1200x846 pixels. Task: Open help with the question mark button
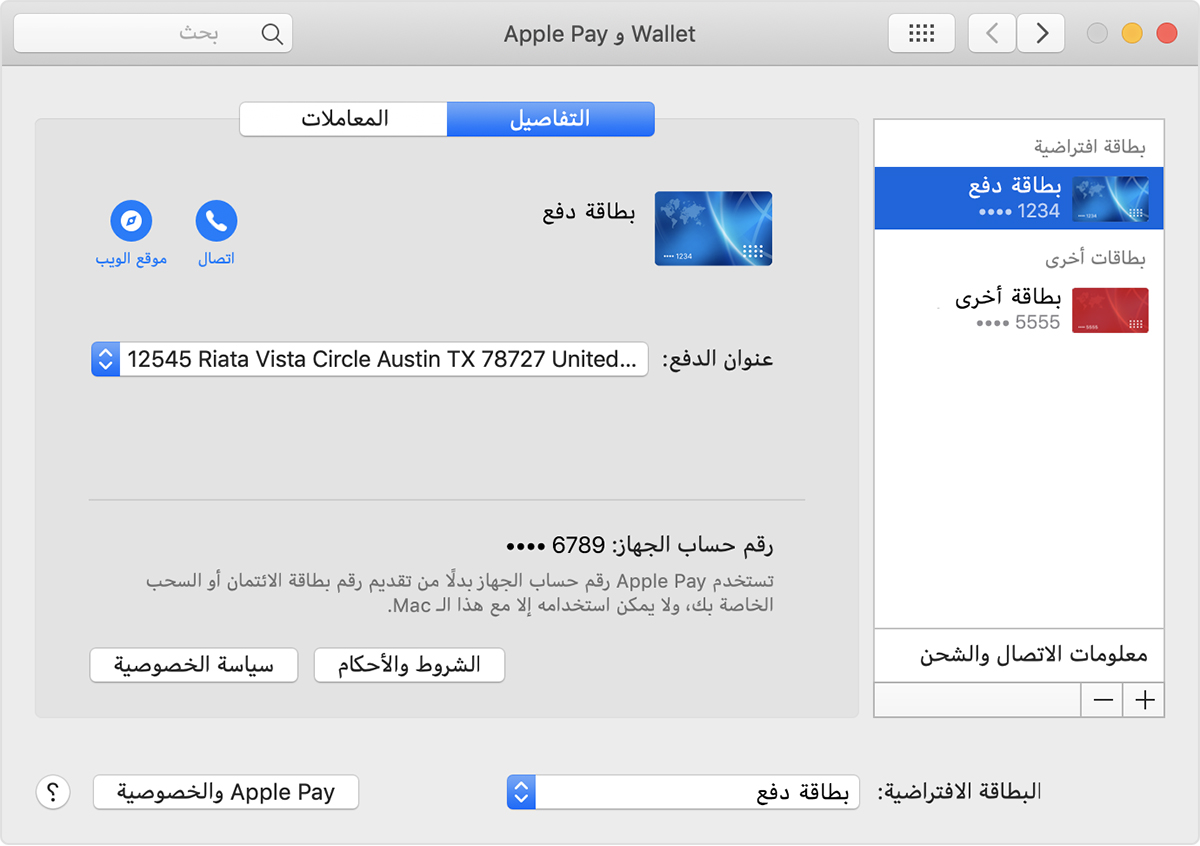[x=53, y=792]
